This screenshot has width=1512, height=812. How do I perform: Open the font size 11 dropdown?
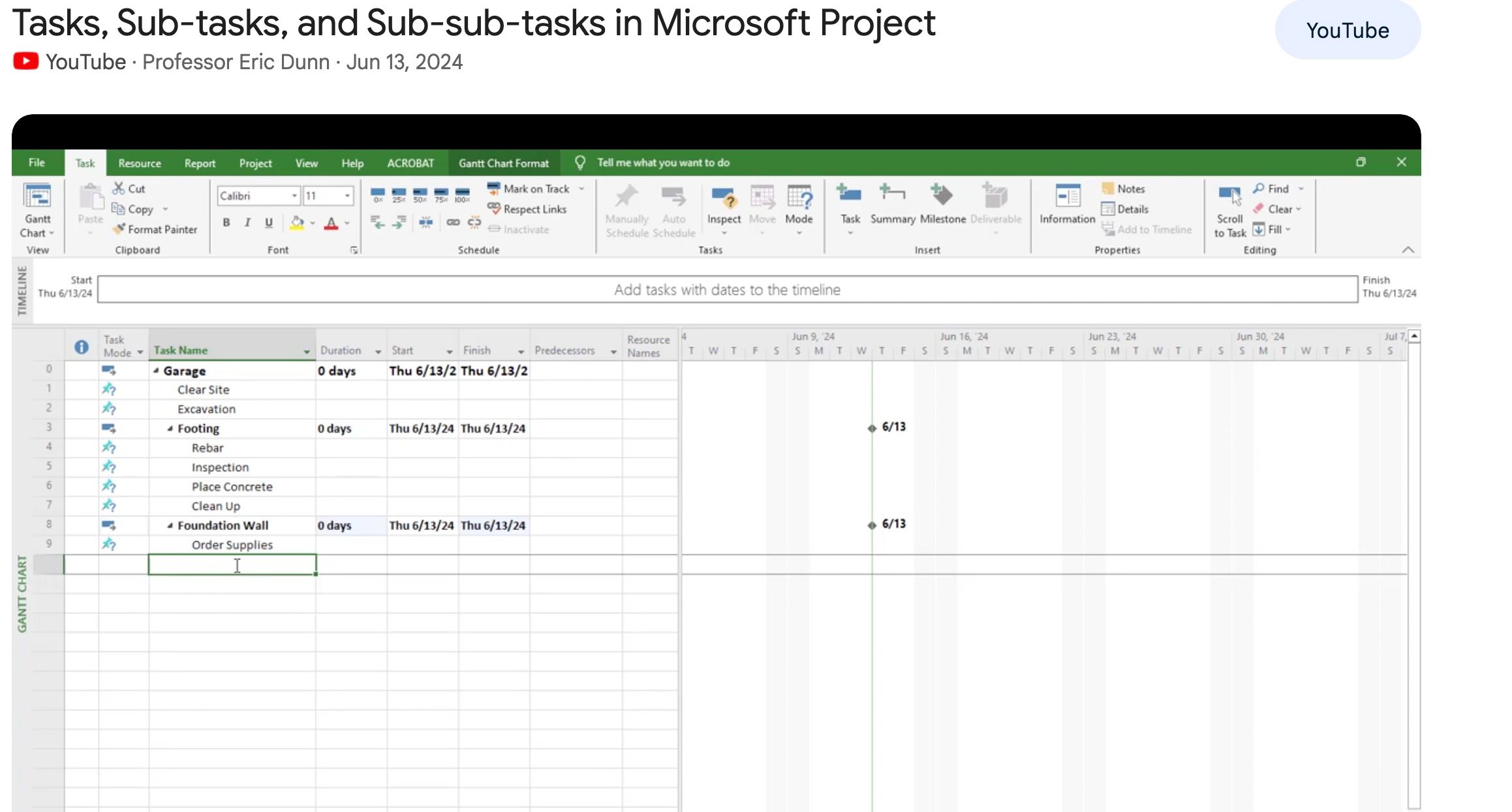coord(347,196)
